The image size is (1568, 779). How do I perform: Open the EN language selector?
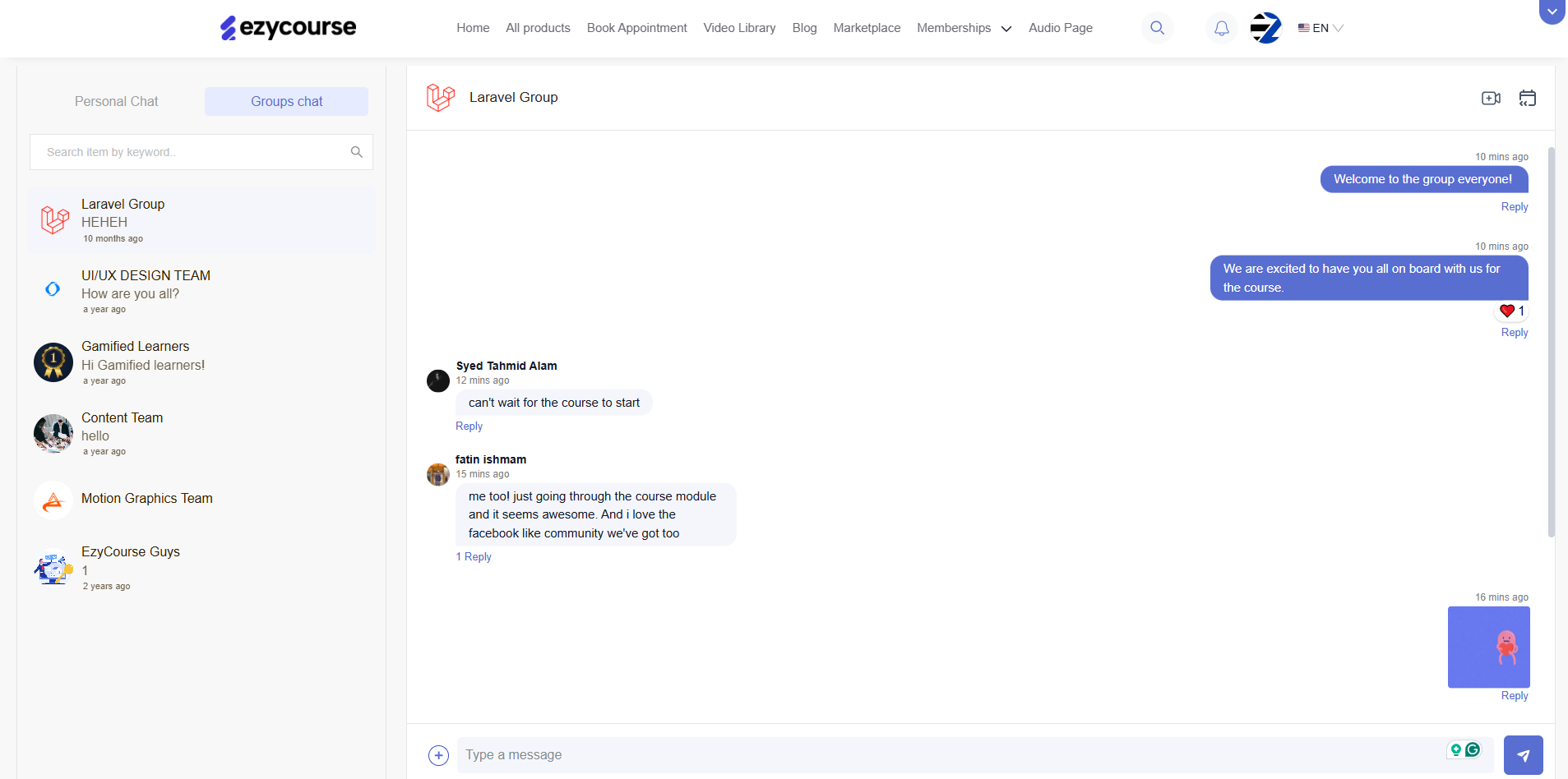click(1321, 28)
